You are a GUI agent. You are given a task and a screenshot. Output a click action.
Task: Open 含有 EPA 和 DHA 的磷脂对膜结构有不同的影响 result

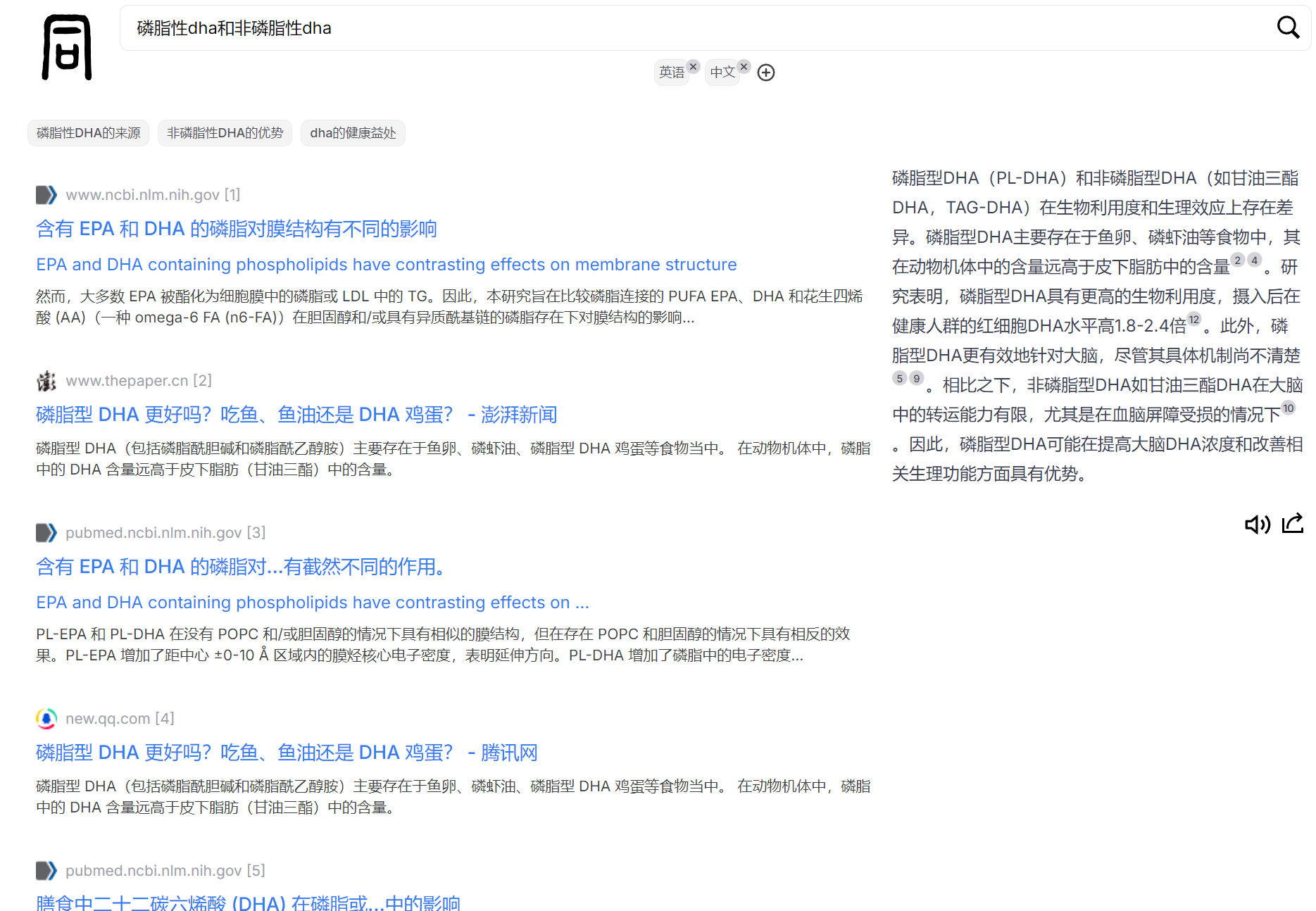point(236,229)
